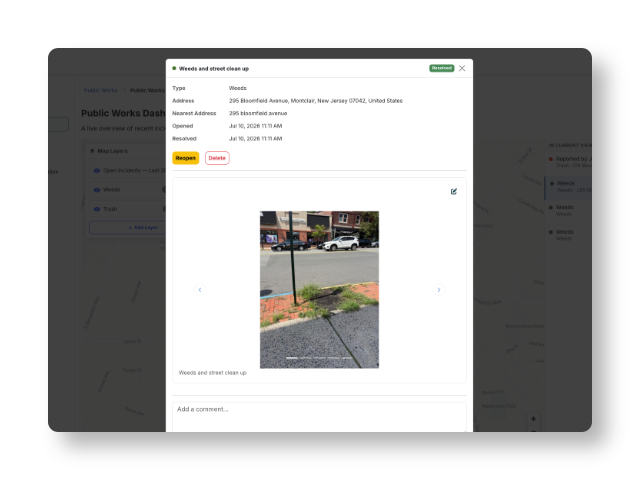The height and width of the screenshot is (480, 640).
Task: Go to previous photo arrow
Action: pyautogui.click(x=200, y=290)
